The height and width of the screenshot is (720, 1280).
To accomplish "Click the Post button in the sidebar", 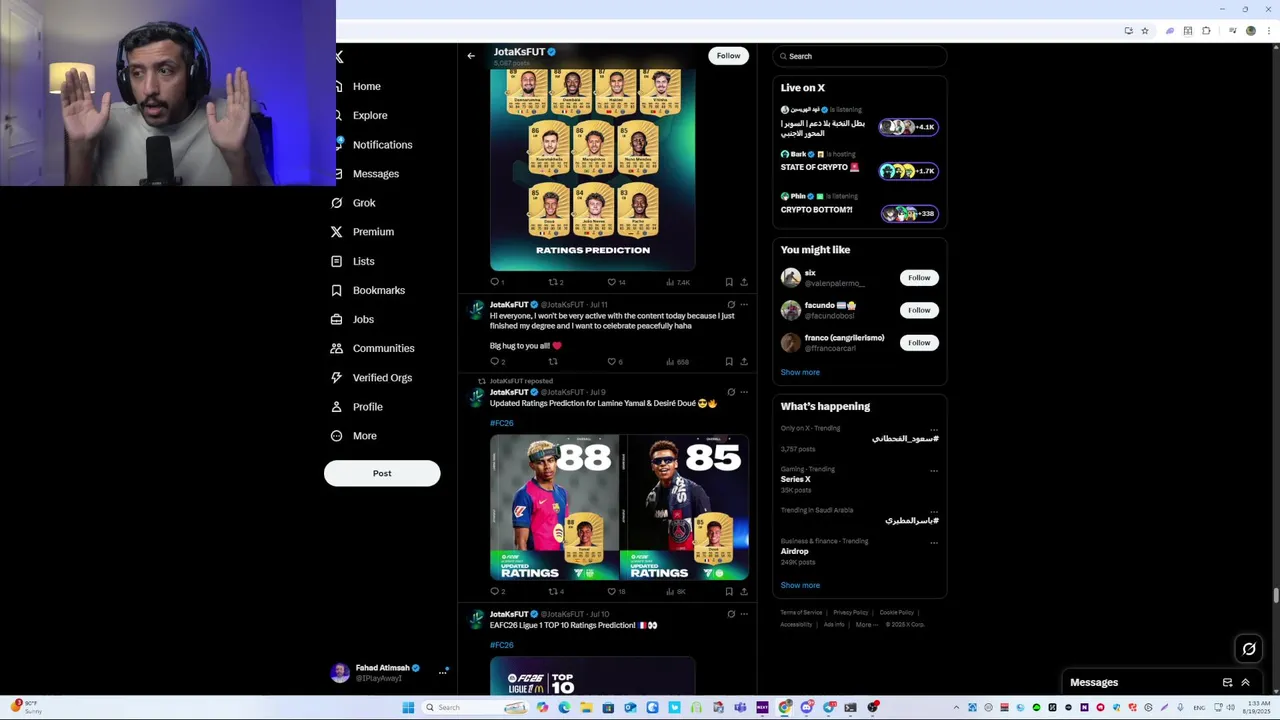I will (382, 473).
